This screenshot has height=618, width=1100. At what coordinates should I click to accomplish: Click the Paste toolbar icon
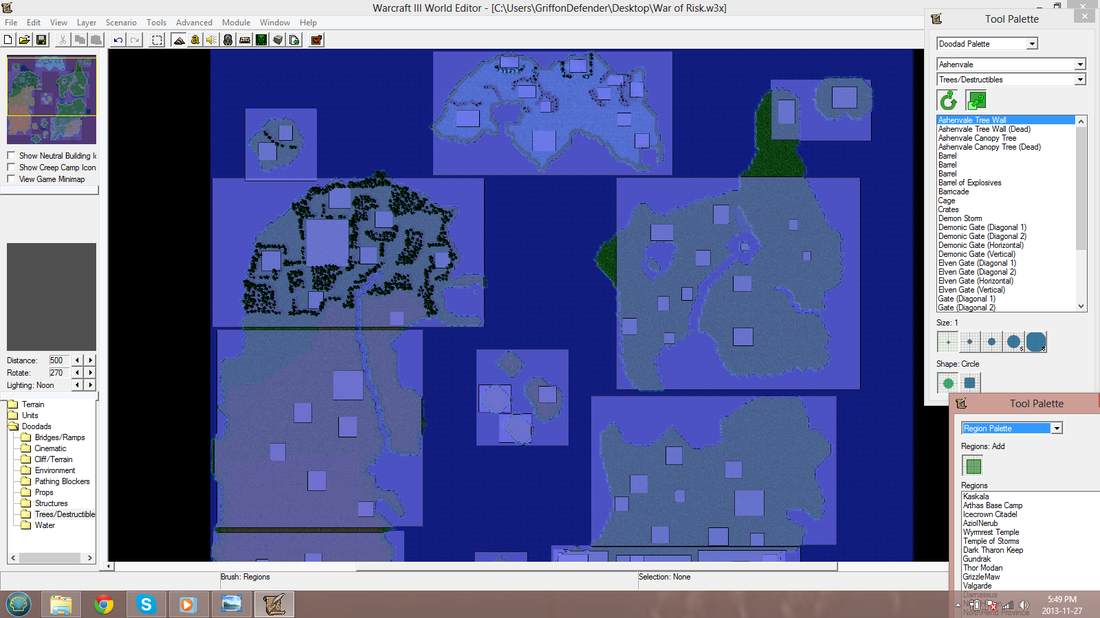click(96, 40)
